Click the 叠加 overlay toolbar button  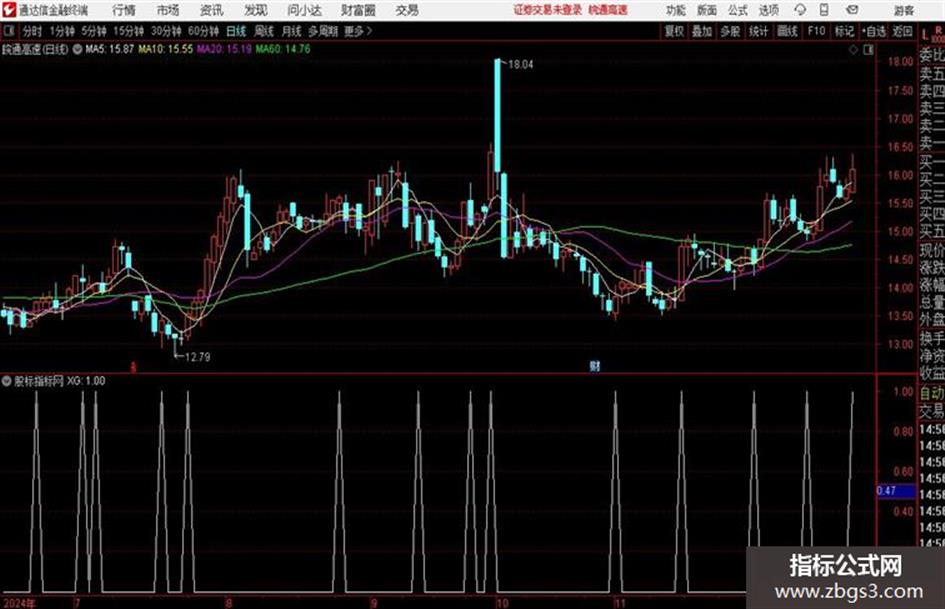[x=702, y=31]
